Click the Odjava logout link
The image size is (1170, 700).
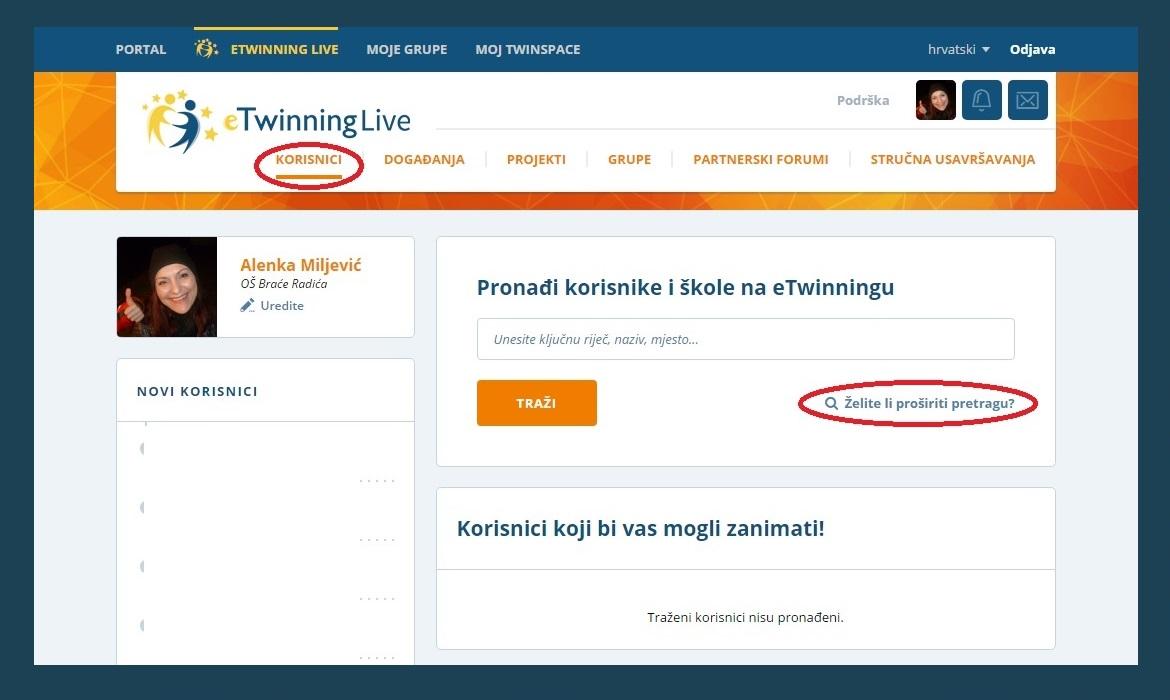[x=1032, y=49]
